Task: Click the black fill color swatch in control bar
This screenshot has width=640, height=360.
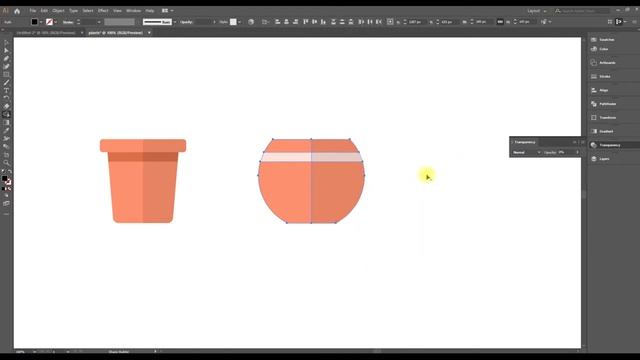Action: [x=35, y=22]
